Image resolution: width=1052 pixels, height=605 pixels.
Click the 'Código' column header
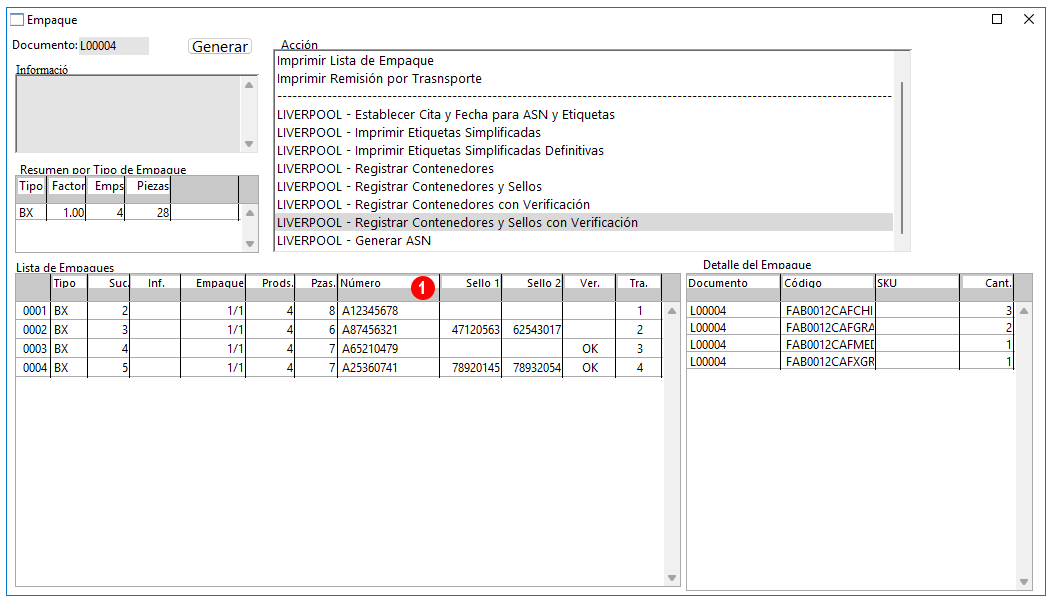click(x=828, y=288)
